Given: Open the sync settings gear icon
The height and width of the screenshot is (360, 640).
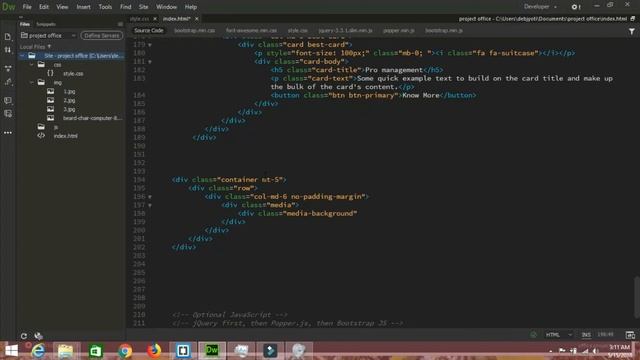Looking at the screenshot, I should pyautogui.click(x=575, y=7).
